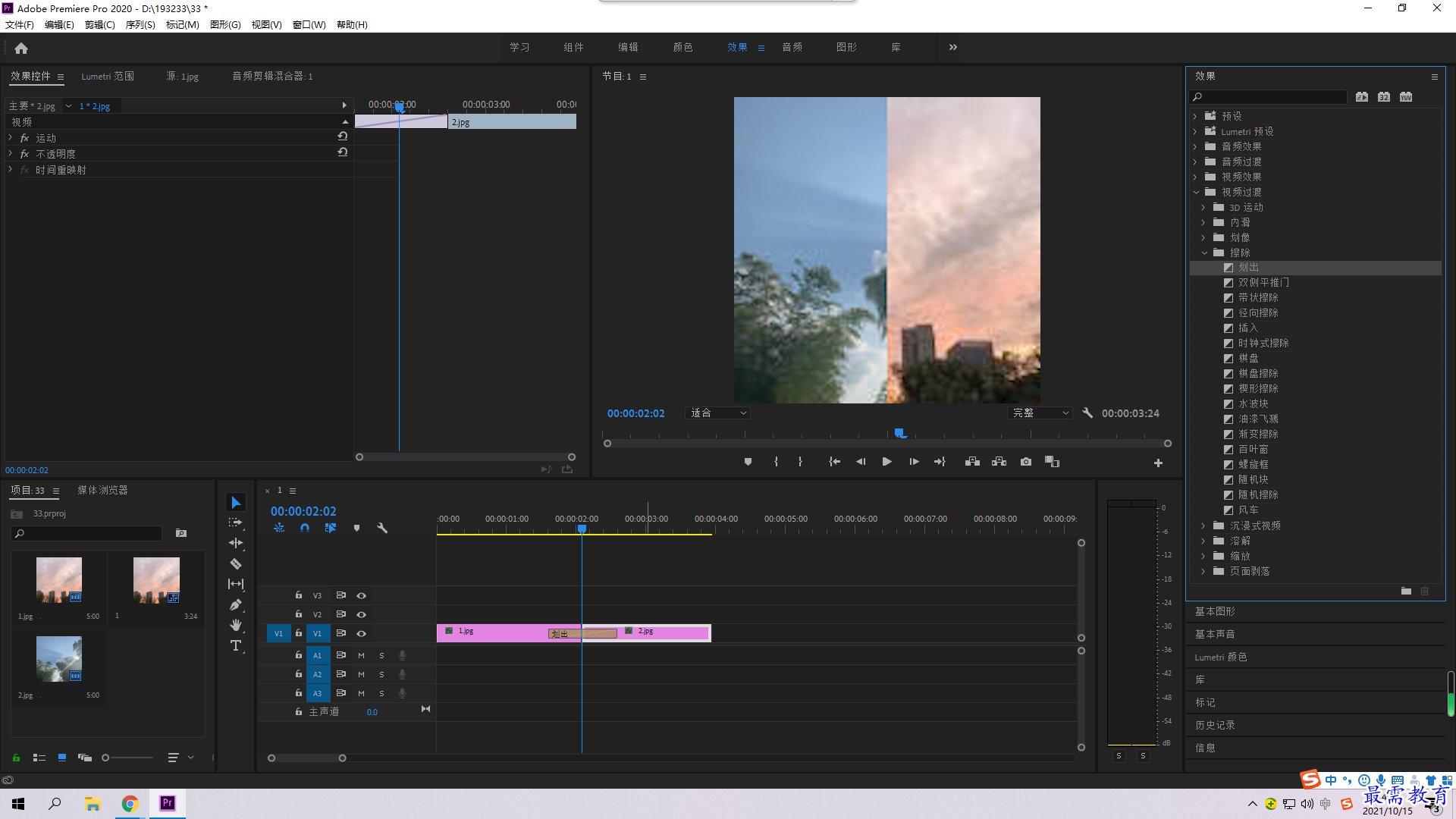
Task: Click New Custom Bin in Effects panel
Action: click(x=1406, y=591)
